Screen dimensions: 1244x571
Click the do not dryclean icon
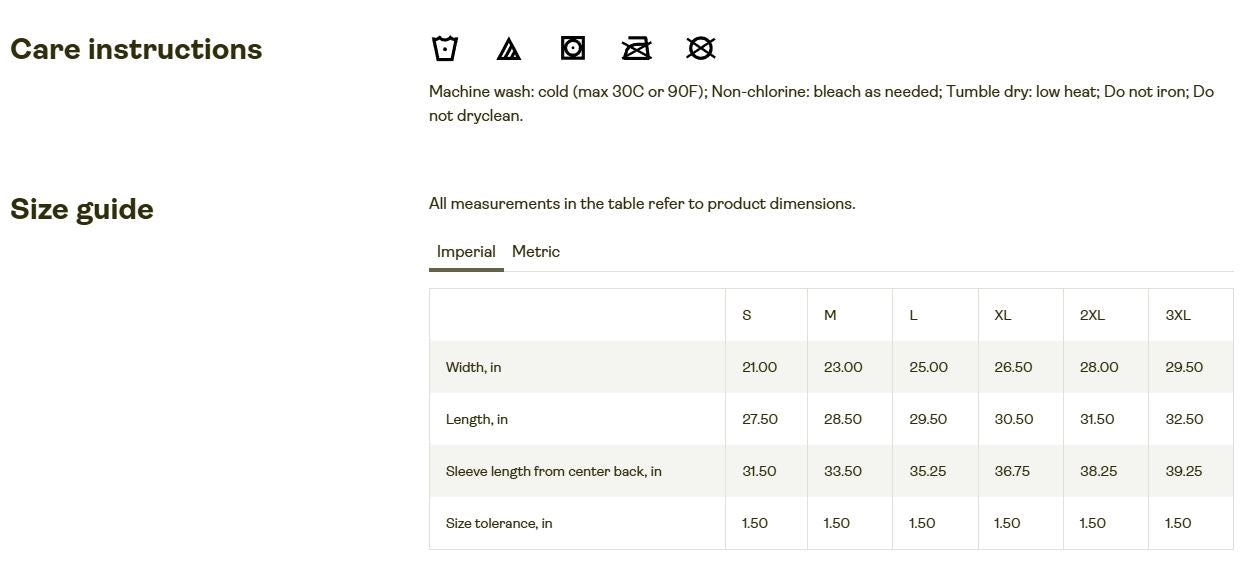coord(701,48)
